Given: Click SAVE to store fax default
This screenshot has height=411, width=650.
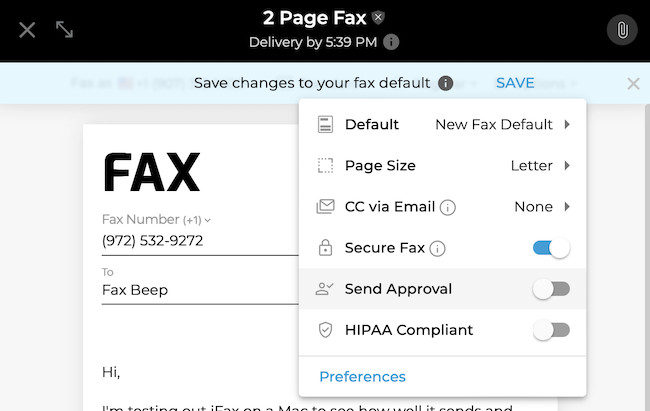Looking at the screenshot, I should click(515, 83).
